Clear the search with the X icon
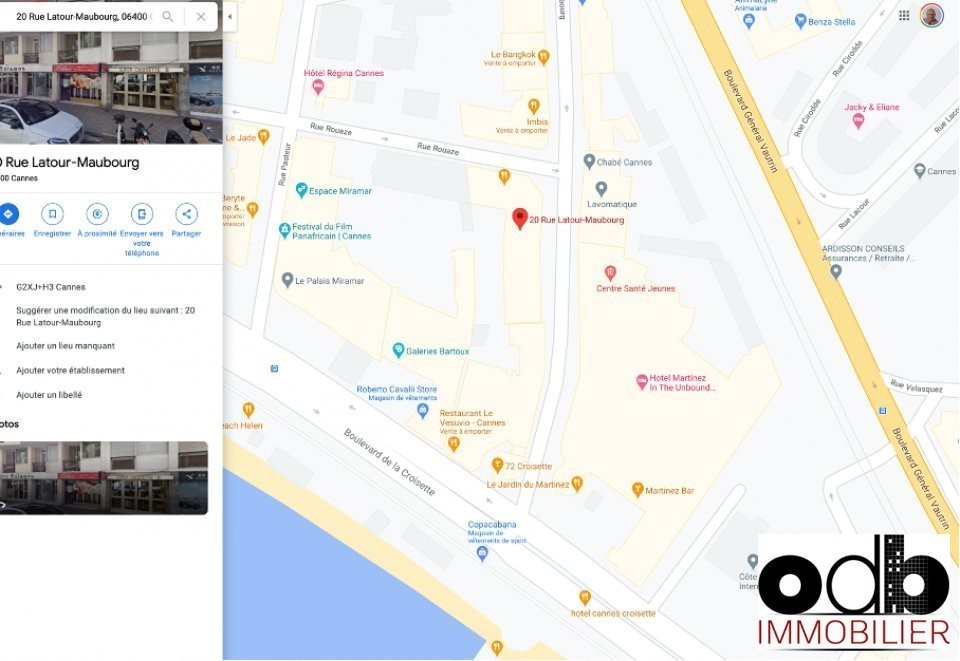 click(x=201, y=17)
